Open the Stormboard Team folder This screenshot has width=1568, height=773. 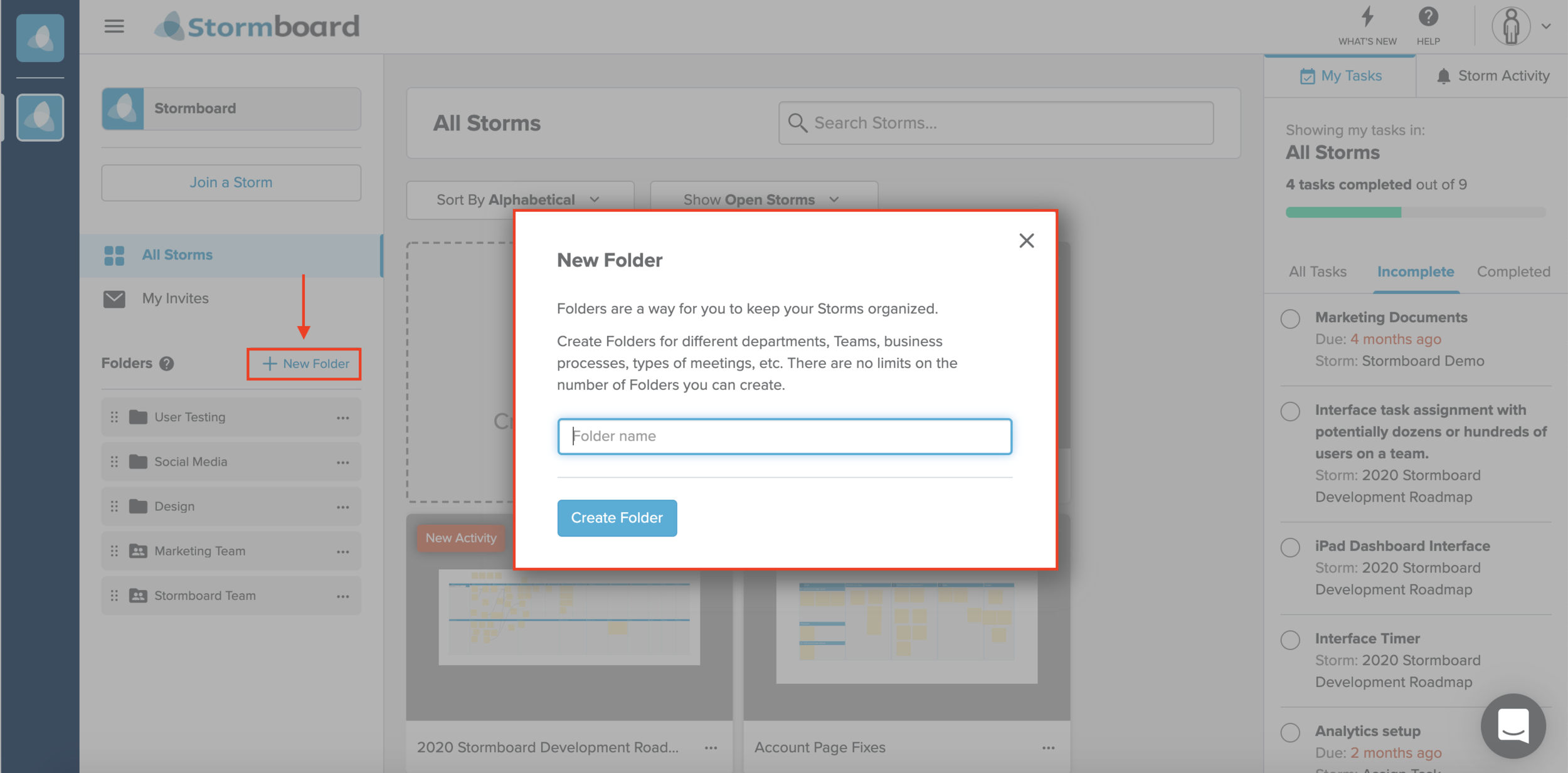(231, 596)
